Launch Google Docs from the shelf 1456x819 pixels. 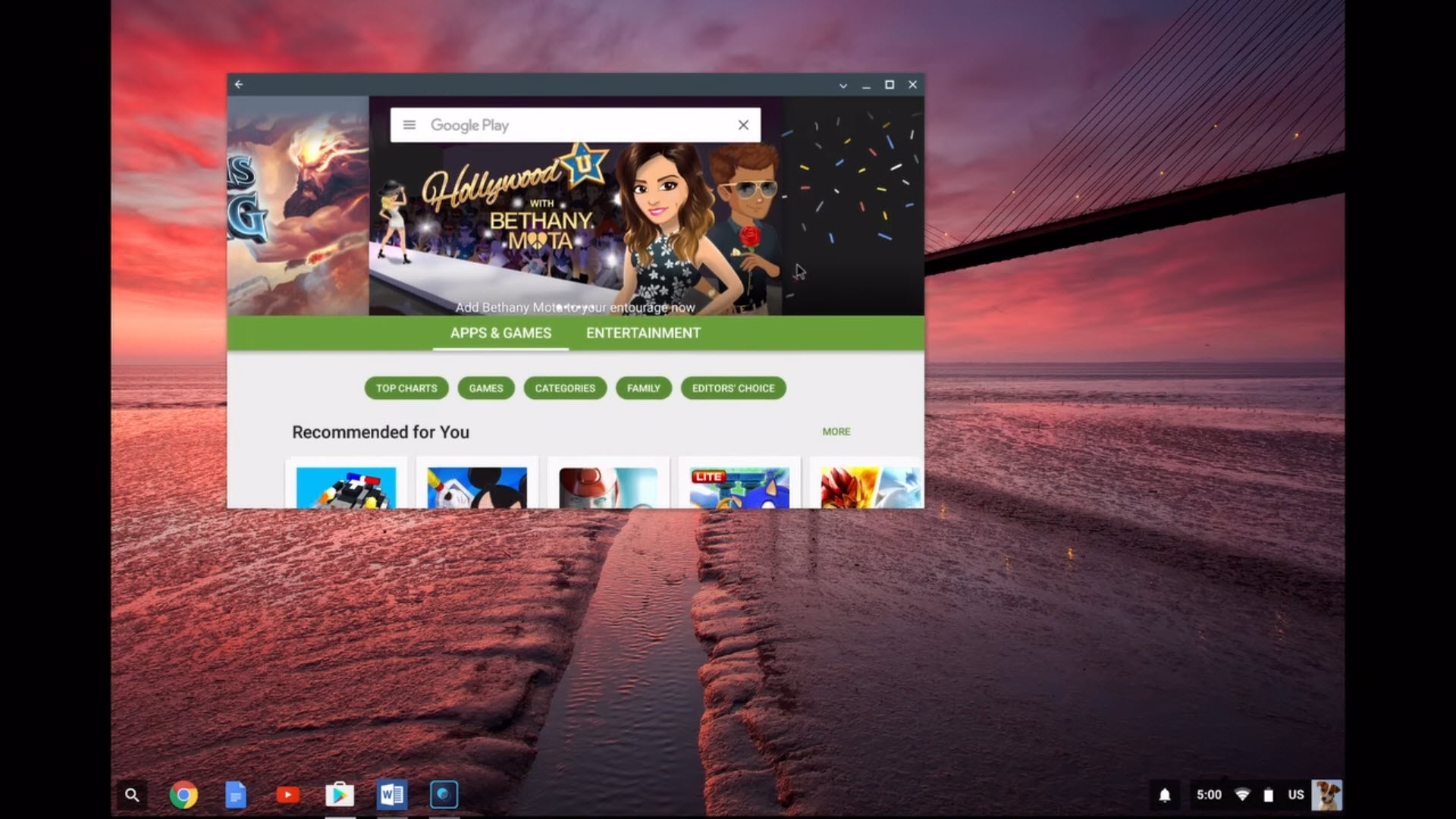click(x=235, y=795)
